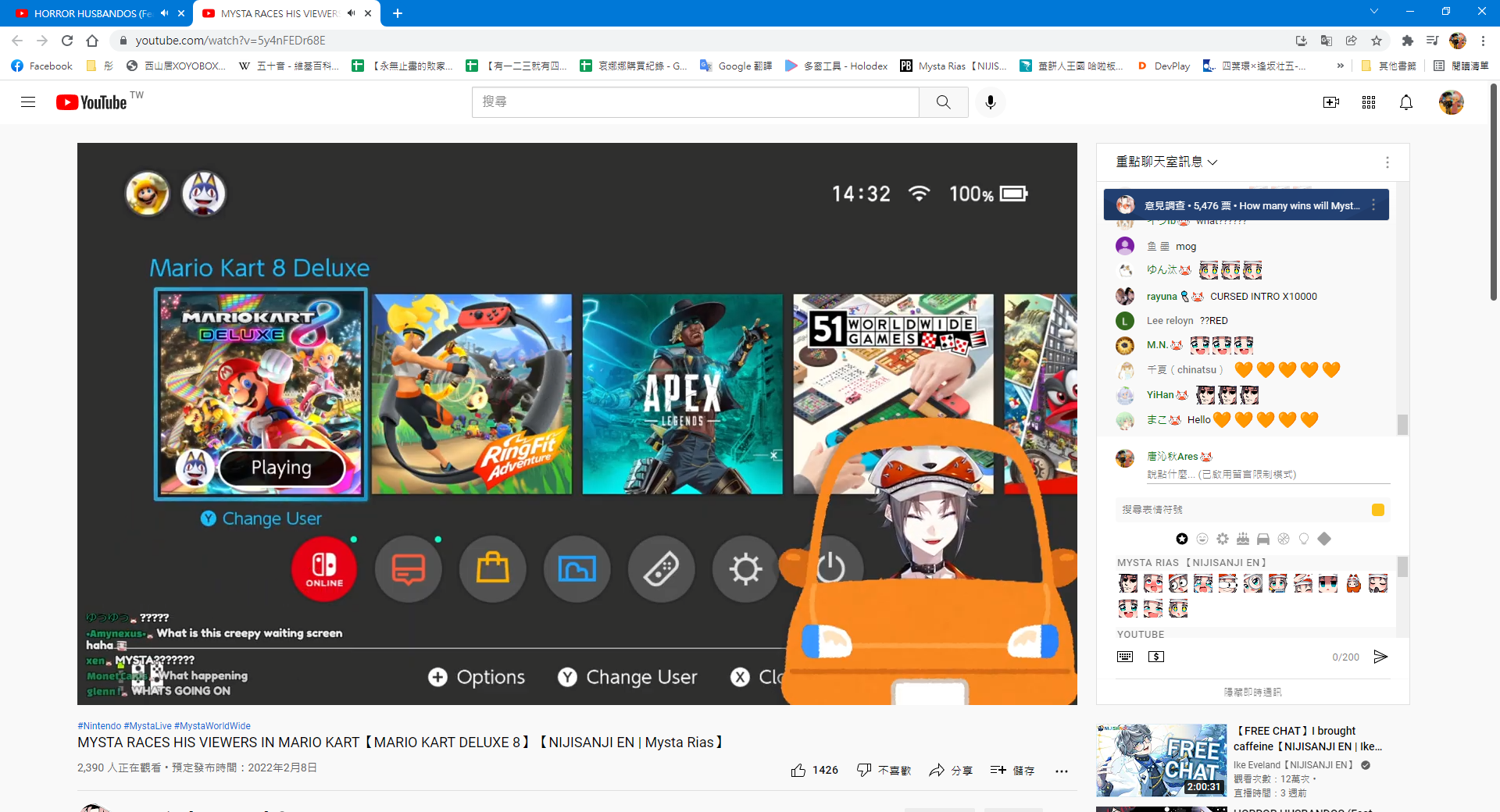Screen dimensions: 1500x812
Task: Toggle the emoji keyboard icon in chat
Action: [x=1125, y=657]
